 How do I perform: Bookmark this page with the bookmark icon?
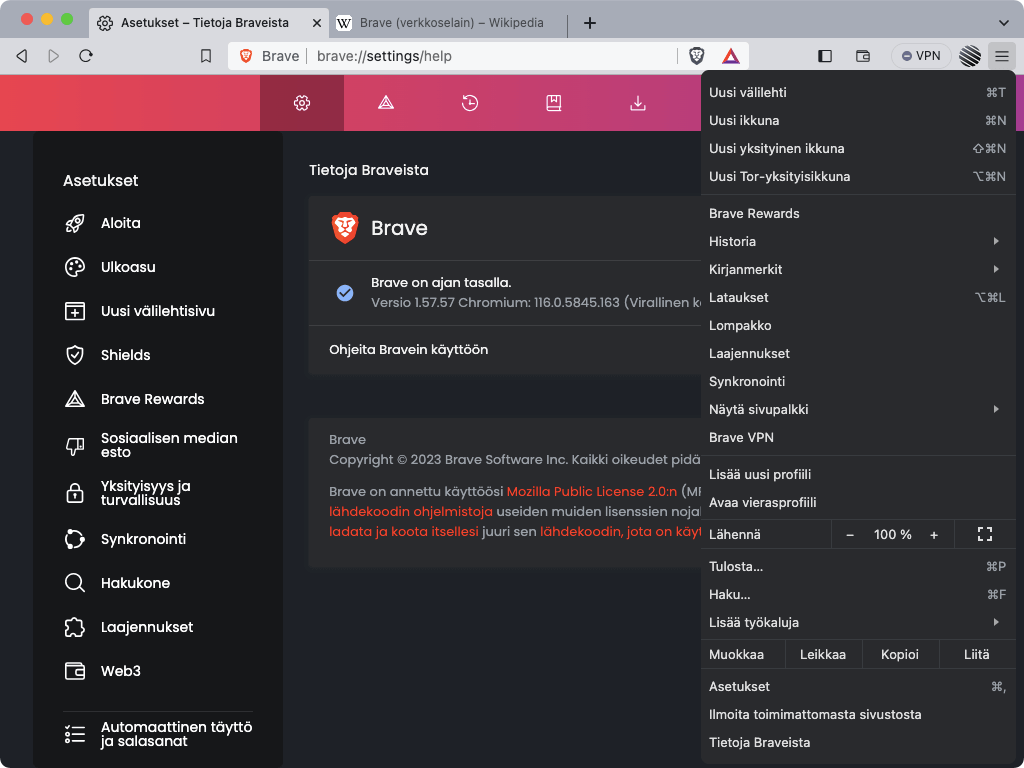pos(206,56)
